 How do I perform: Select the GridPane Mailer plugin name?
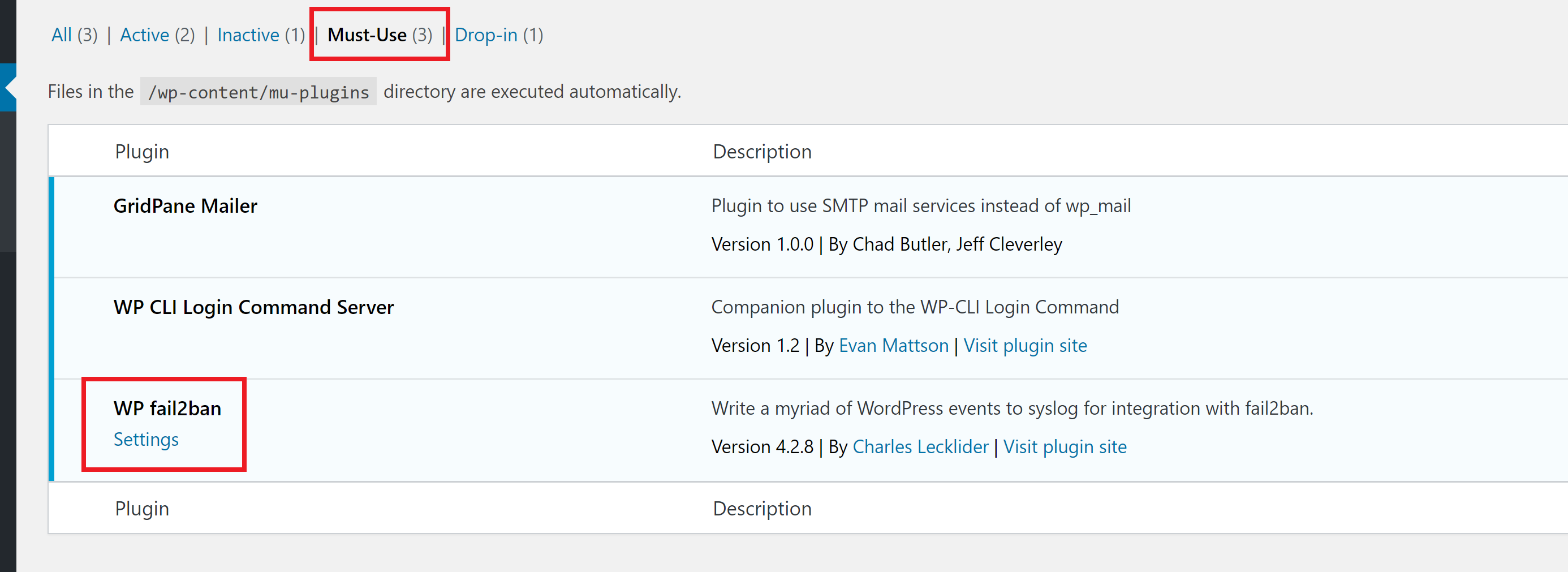(x=185, y=206)
